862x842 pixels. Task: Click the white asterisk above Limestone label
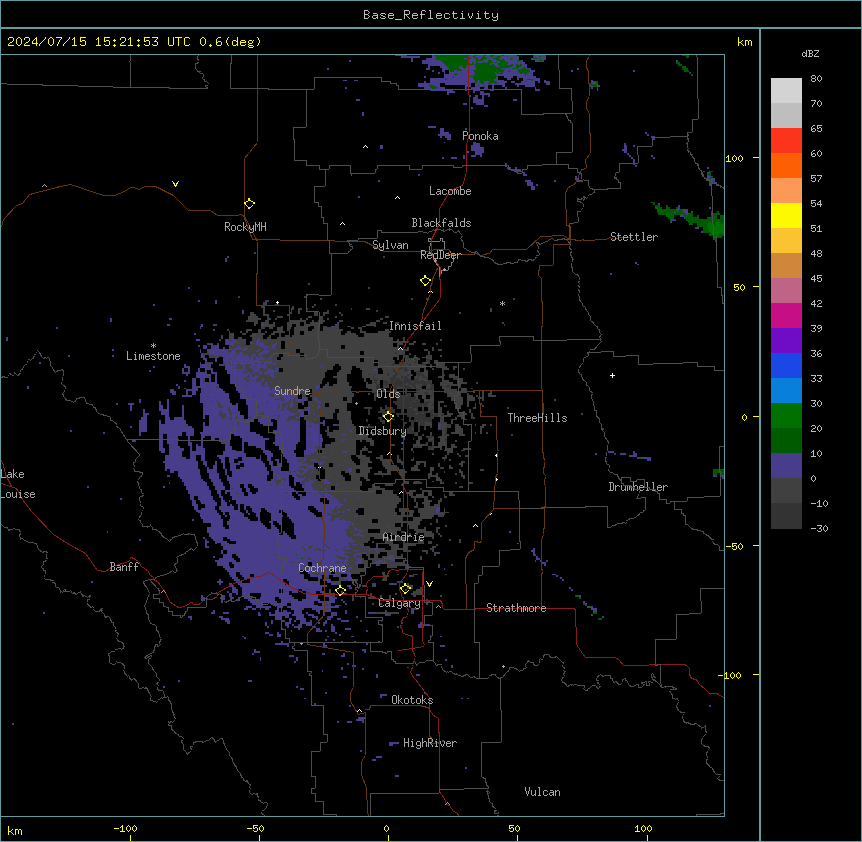click(x=153, y=346)
